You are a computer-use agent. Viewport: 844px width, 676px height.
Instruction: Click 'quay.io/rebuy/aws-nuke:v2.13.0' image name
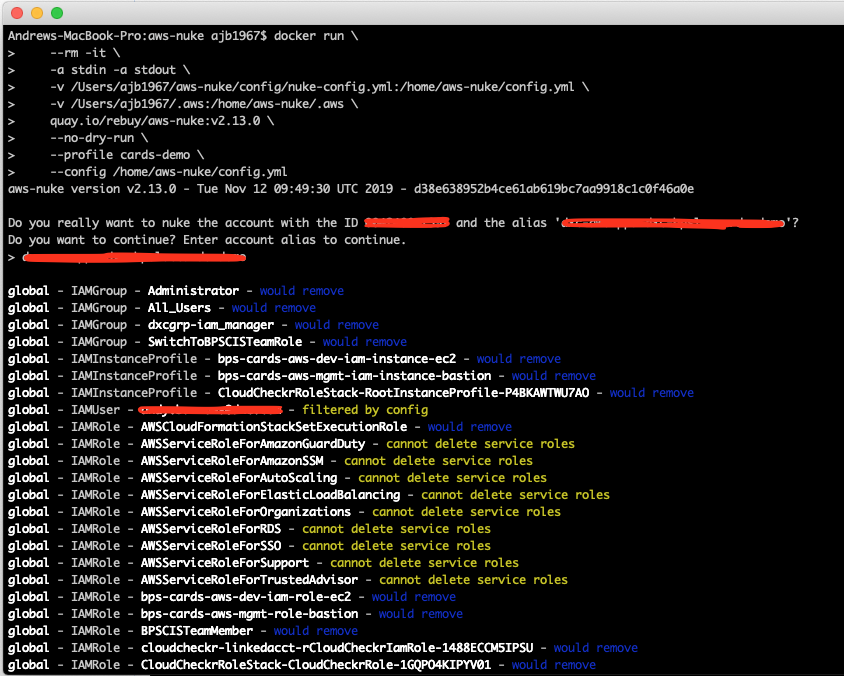(x=155, y=121)
